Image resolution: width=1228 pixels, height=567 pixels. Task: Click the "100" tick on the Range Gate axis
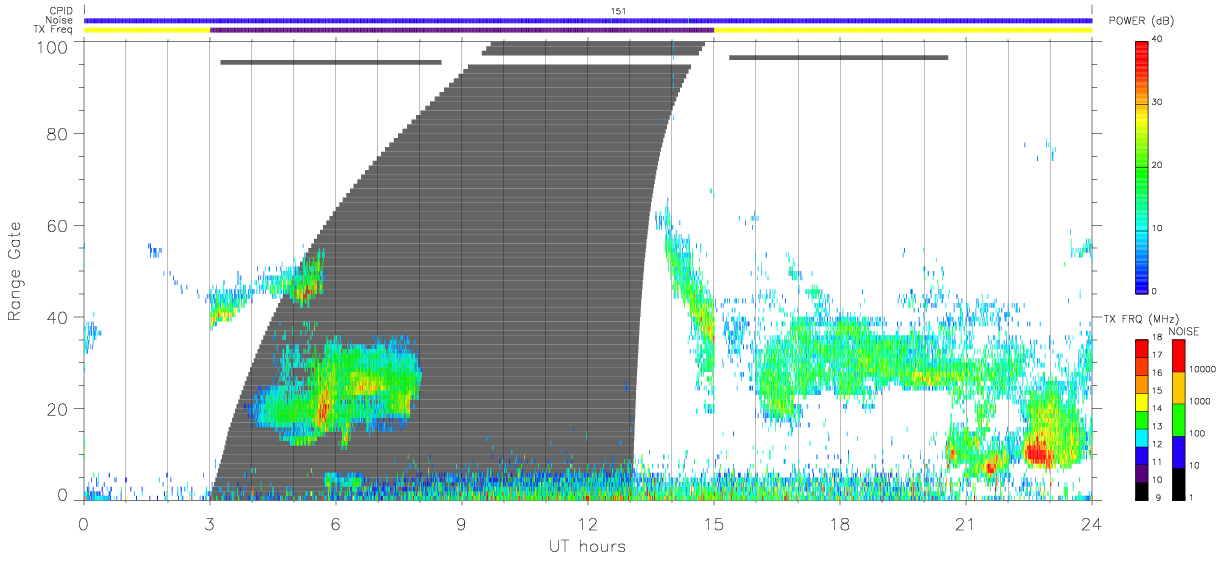coord(53,46)
